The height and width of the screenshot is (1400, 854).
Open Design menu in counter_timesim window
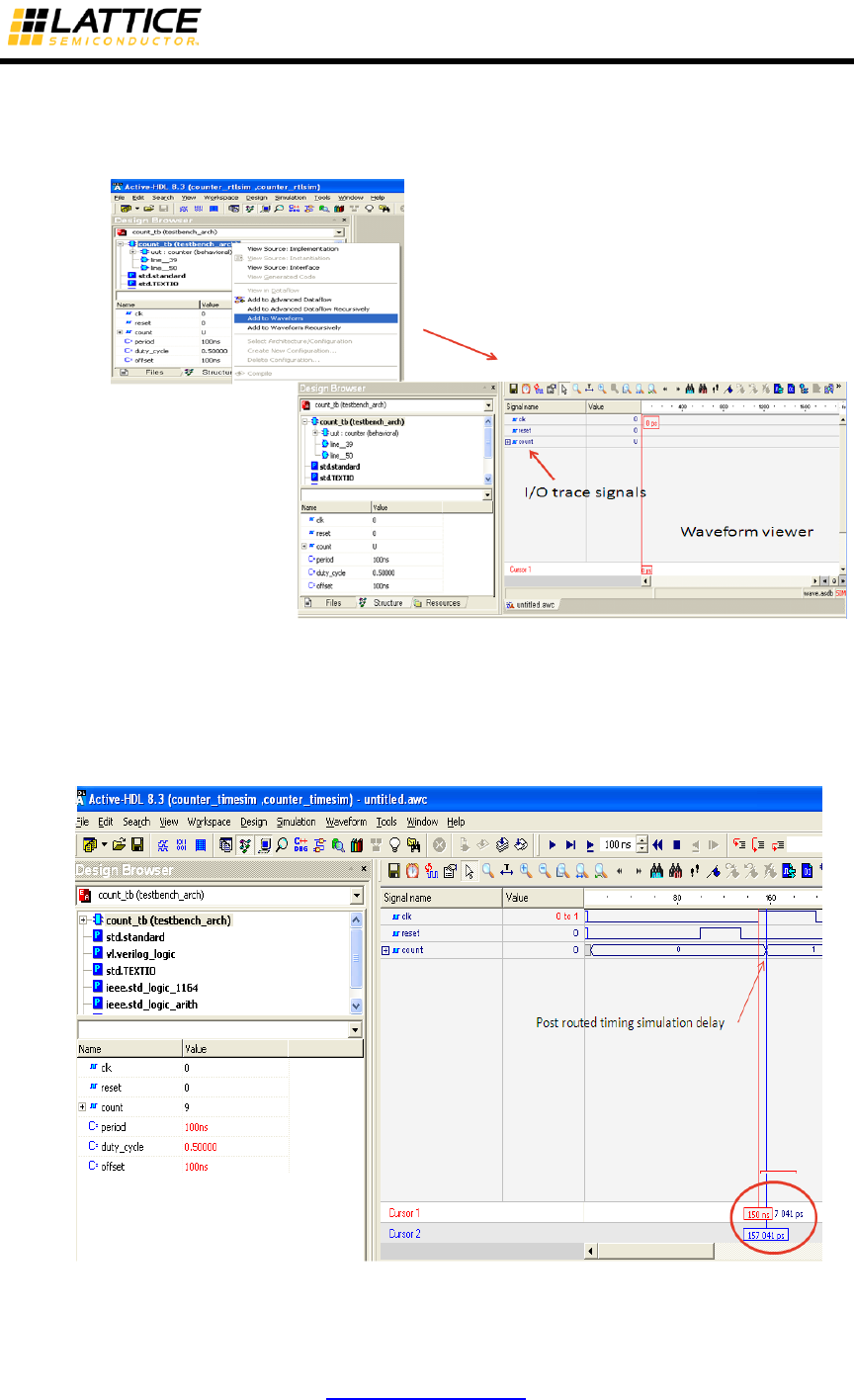[254, 822]
